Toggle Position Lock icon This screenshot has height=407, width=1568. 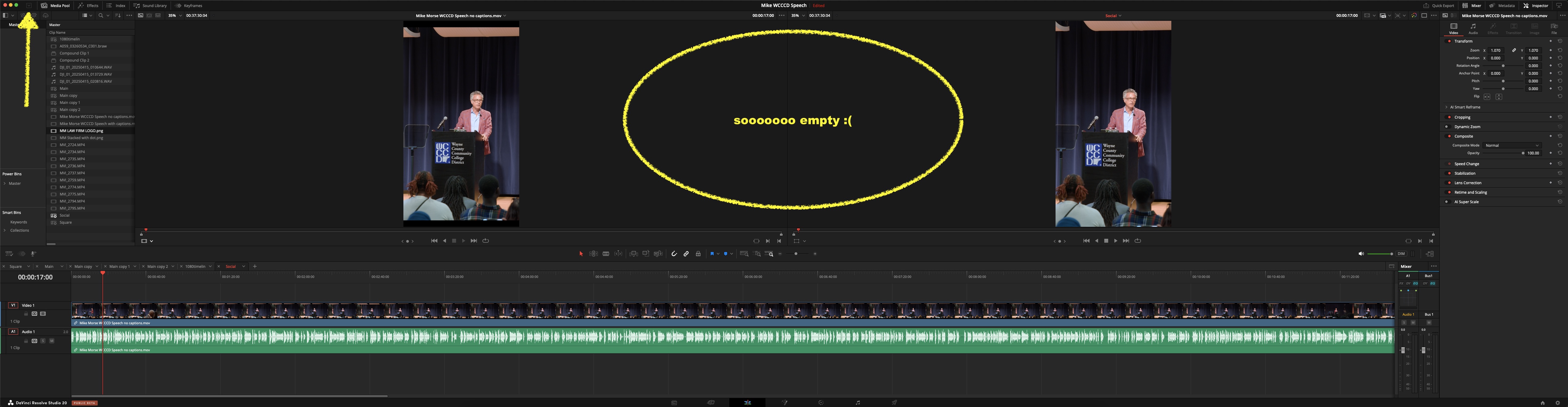(698, 254)
